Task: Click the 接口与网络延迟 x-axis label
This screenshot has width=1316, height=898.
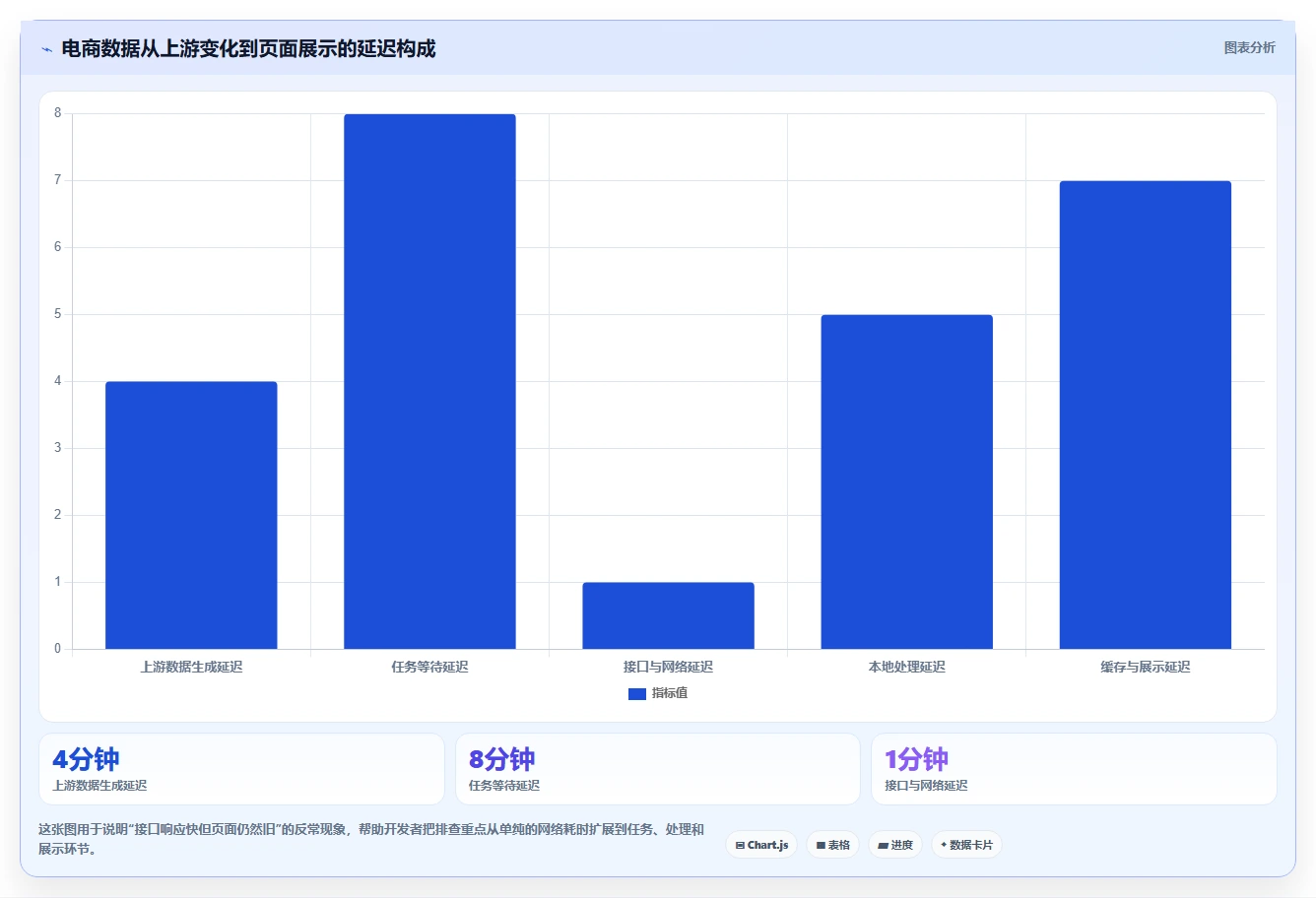Action: [668, 667]
